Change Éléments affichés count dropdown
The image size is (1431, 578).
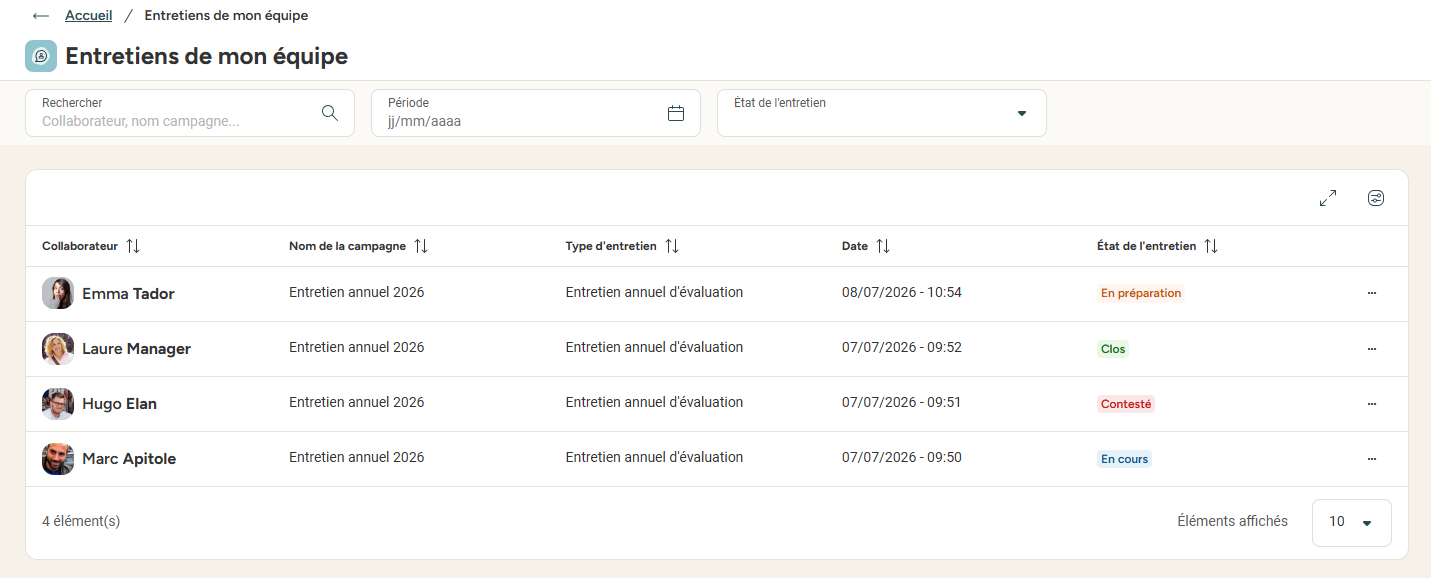(x=1352, y=522)
